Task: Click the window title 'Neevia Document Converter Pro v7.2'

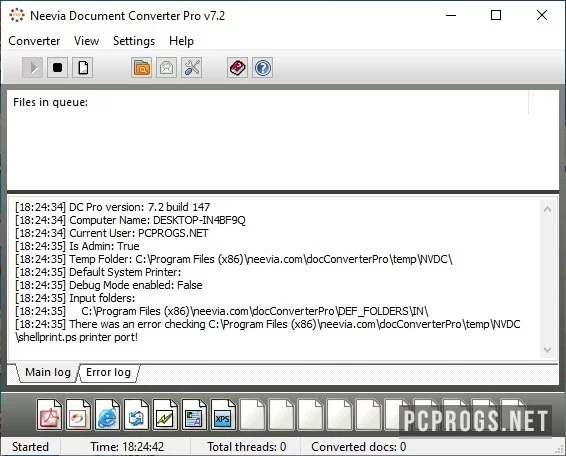Action: 127,16
